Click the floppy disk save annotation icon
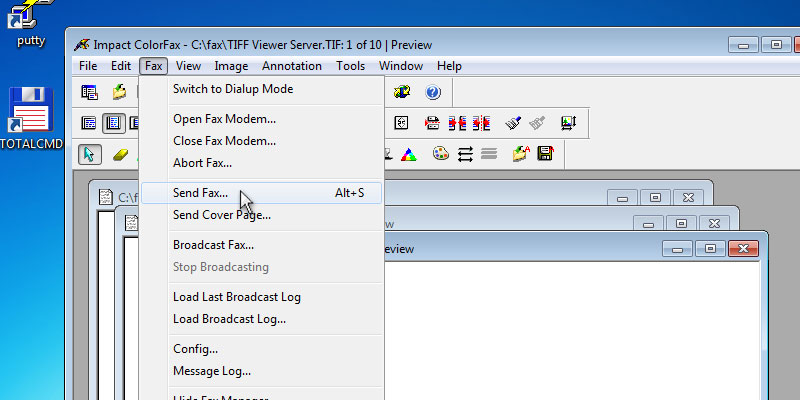 (x=546, y=154)
